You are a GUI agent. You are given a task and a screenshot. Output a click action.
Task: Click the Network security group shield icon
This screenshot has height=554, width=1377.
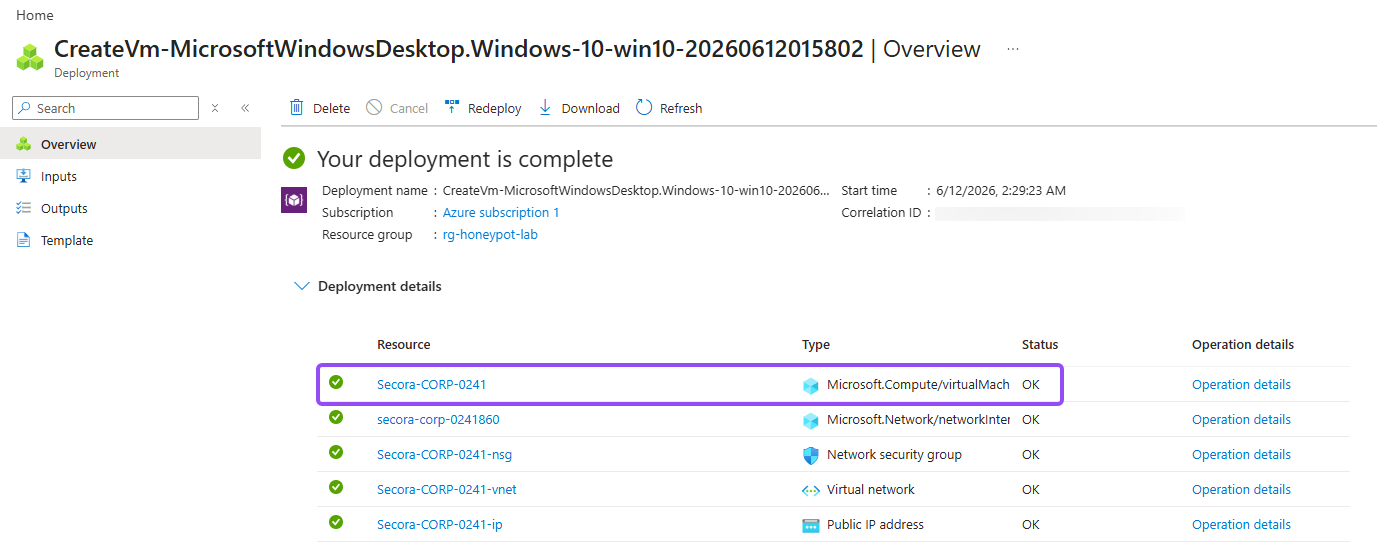pyautogui.click(x=811, y=455)
